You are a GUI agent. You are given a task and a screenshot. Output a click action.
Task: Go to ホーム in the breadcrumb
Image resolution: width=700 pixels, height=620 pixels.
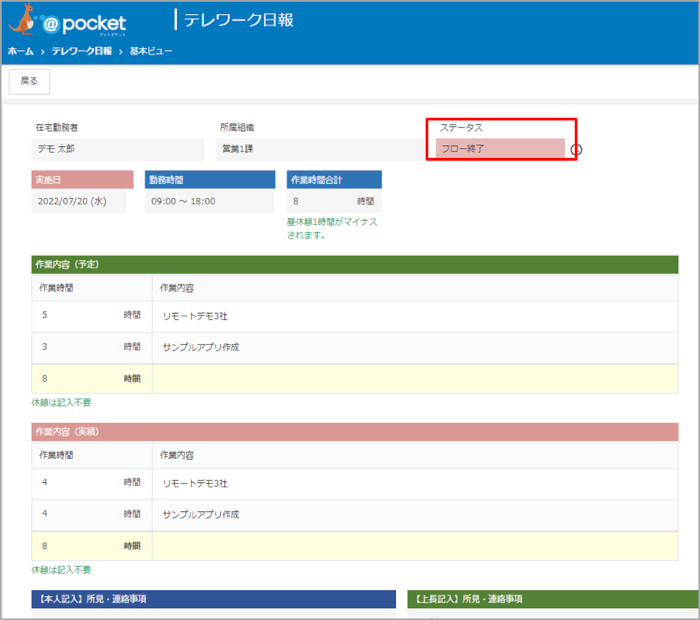[21, 51]
